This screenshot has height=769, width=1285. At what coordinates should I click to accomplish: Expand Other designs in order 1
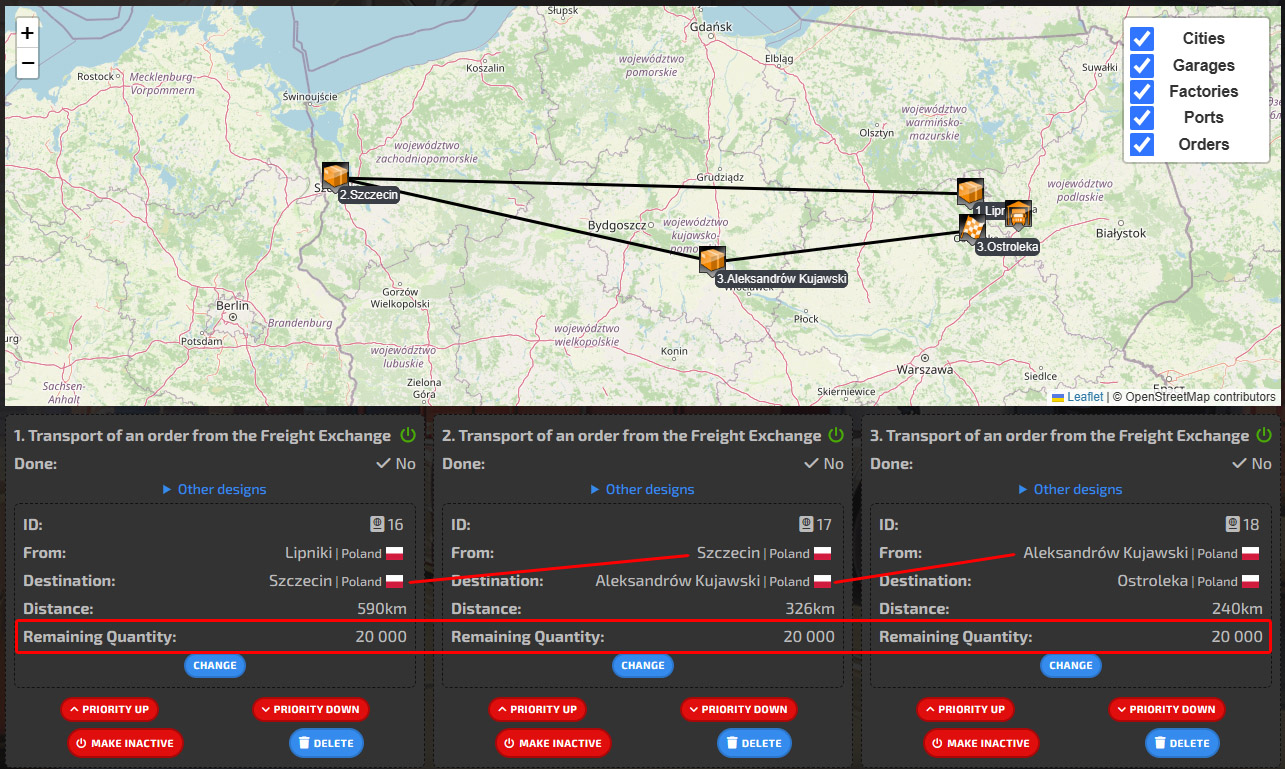215,489
